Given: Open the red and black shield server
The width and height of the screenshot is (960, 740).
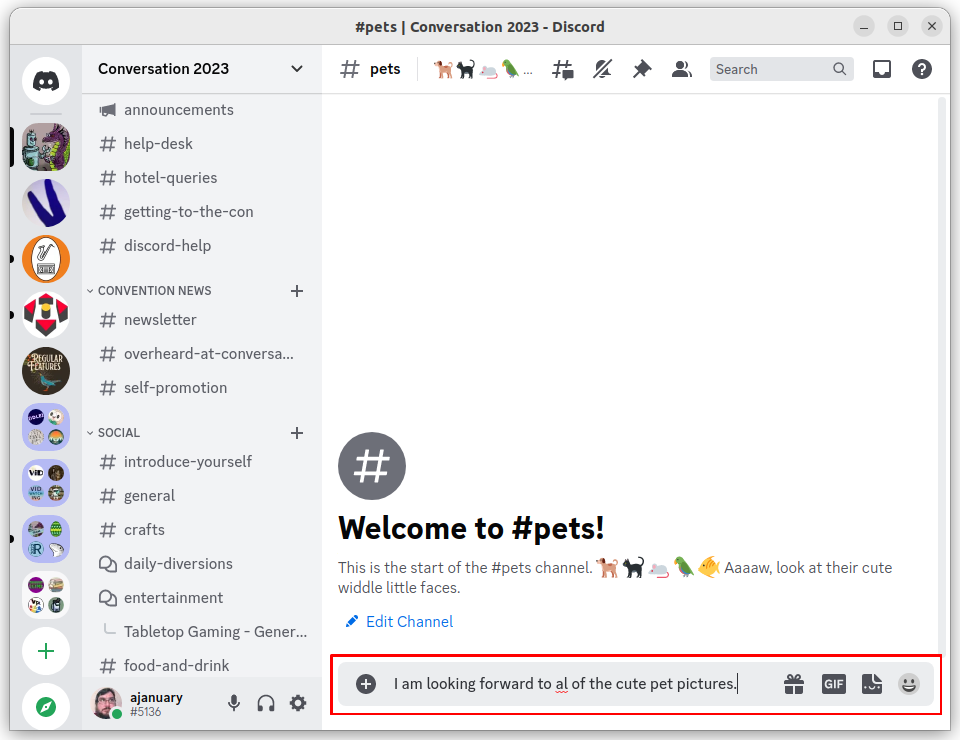Looking at the screenshot, I should click(46, 315).
